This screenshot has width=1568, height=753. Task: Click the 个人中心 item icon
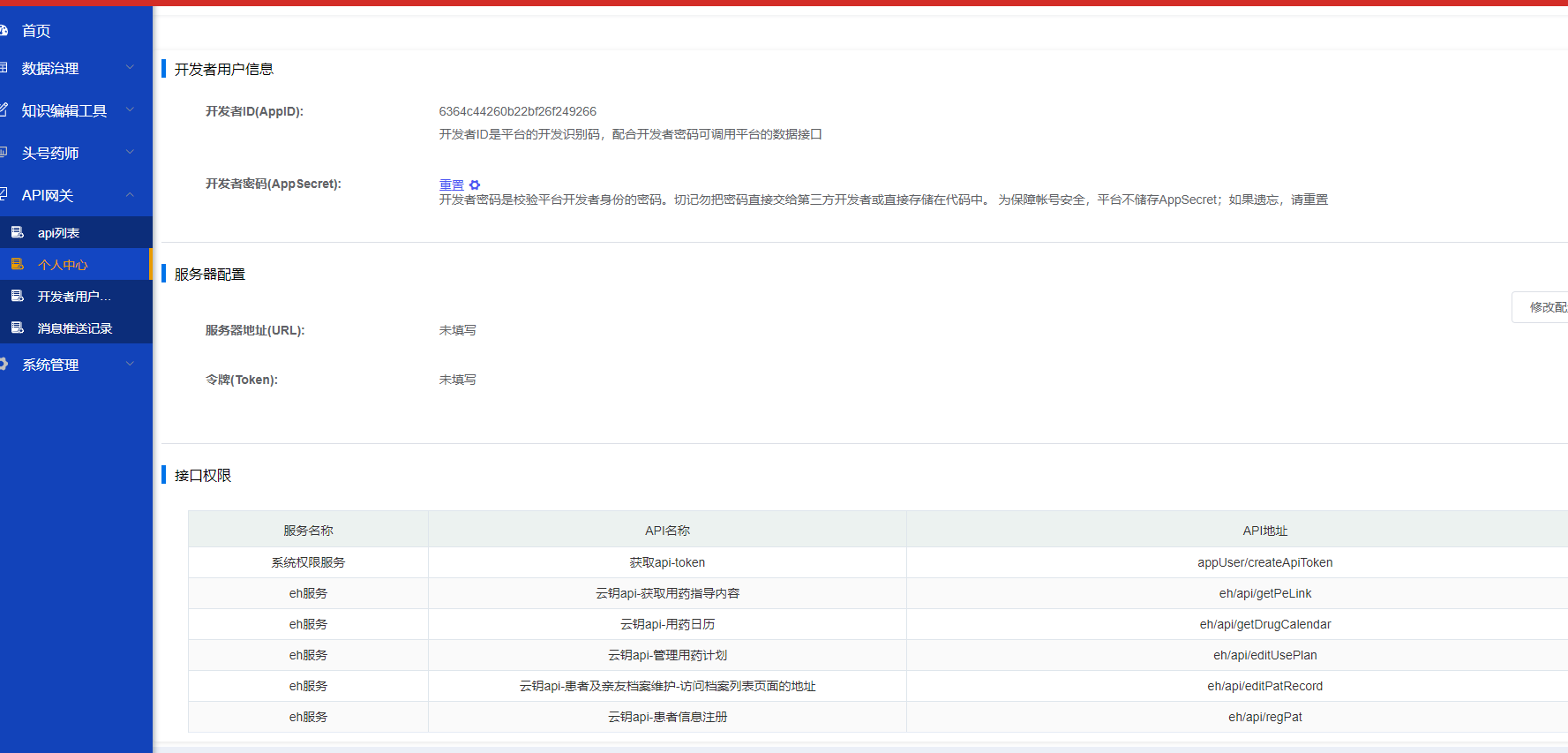pyautogui.click(x=17, y=264)
